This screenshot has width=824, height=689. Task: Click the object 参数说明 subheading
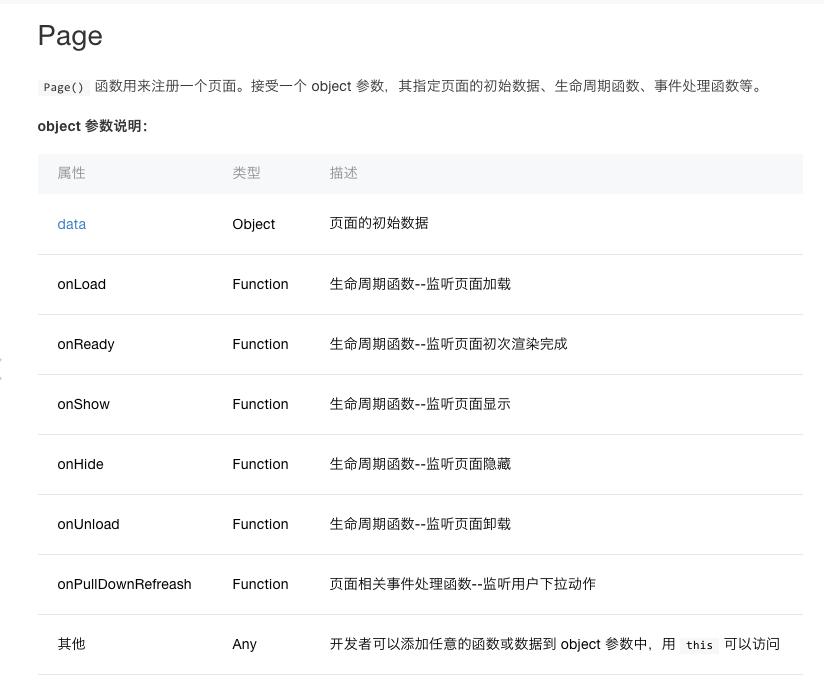[x=92, y=126]
